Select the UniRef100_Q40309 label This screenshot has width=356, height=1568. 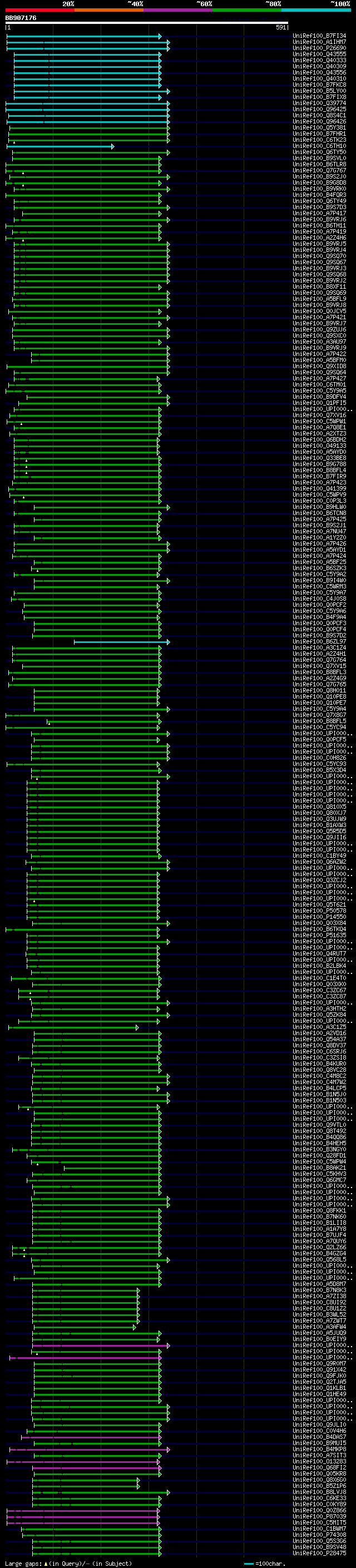[319, 67]
